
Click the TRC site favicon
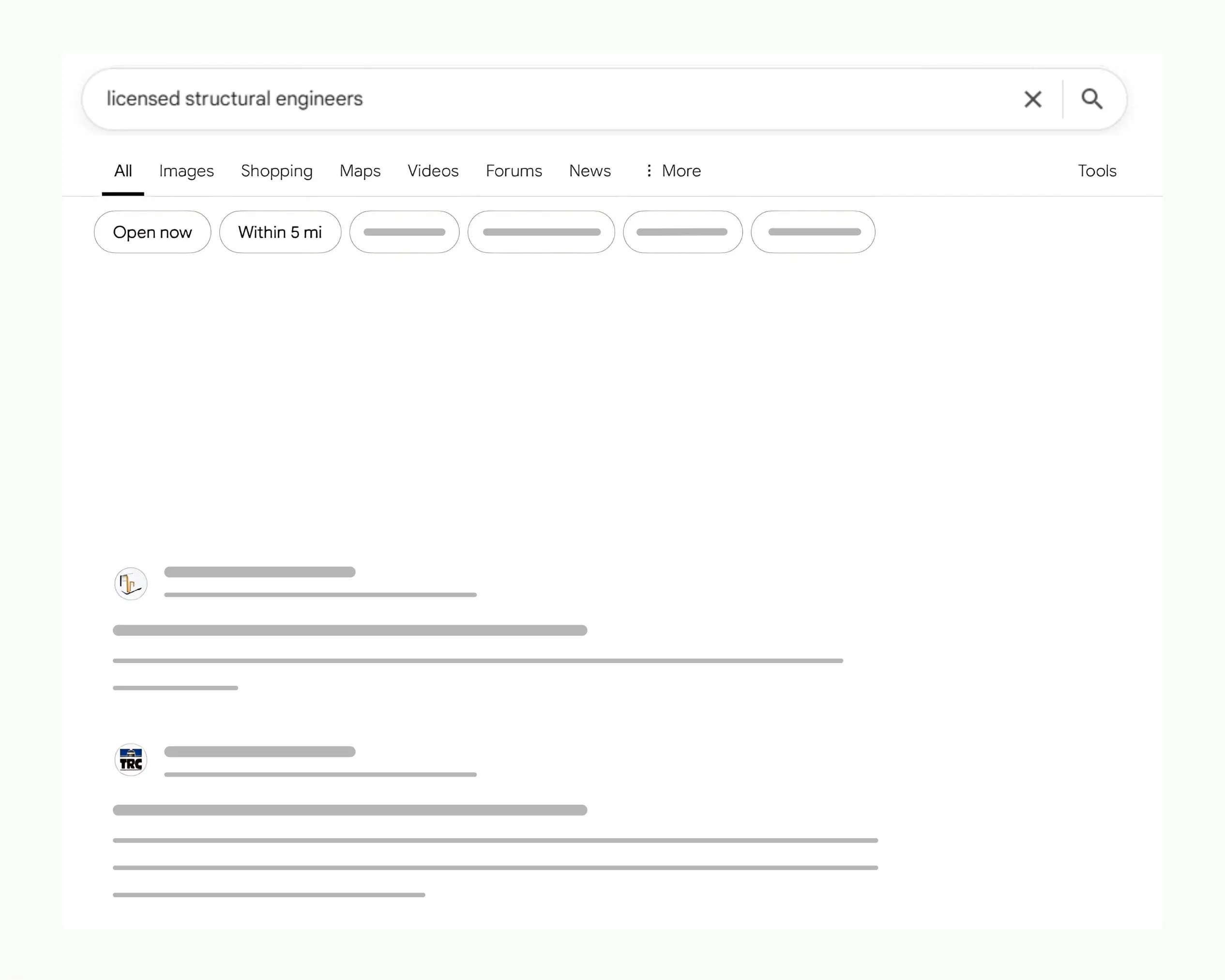click(x=131, y=760)
